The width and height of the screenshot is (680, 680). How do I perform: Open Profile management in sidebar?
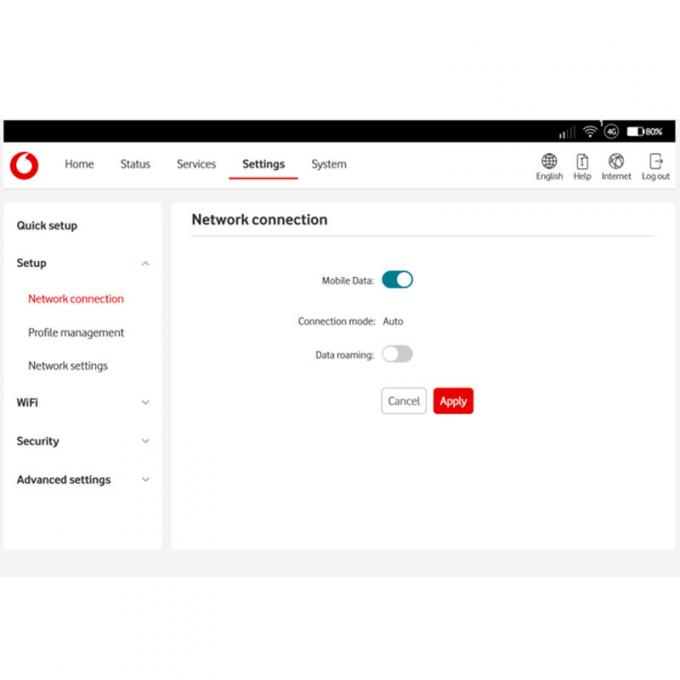tap(76, 333)
